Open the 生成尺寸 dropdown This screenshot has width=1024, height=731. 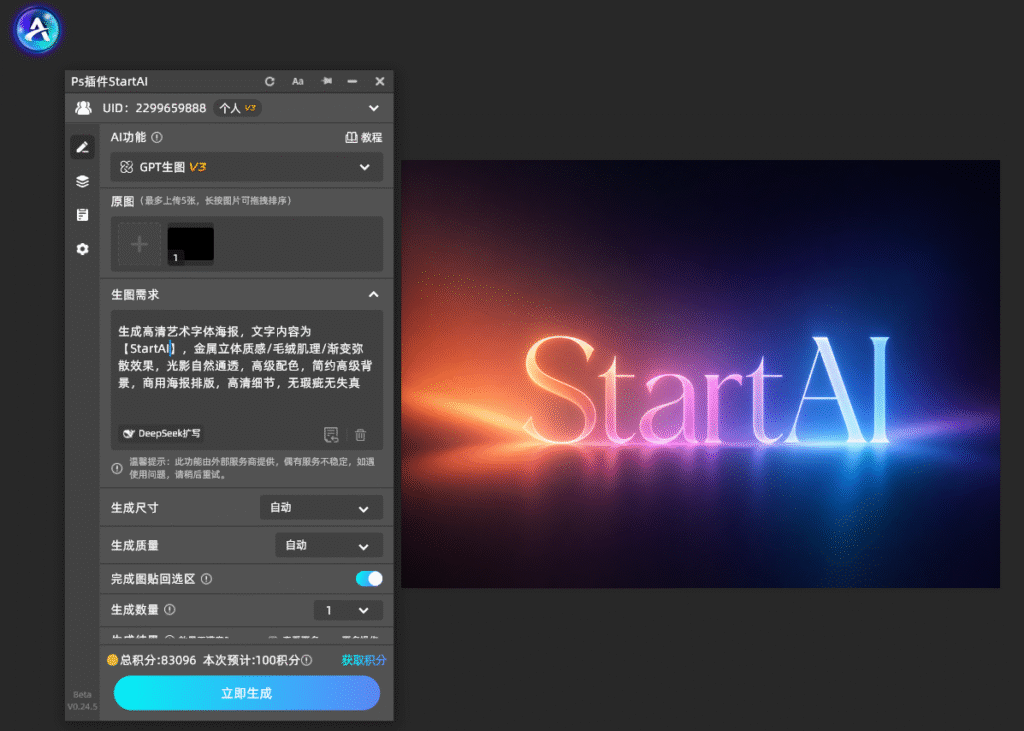coord(321,508)
